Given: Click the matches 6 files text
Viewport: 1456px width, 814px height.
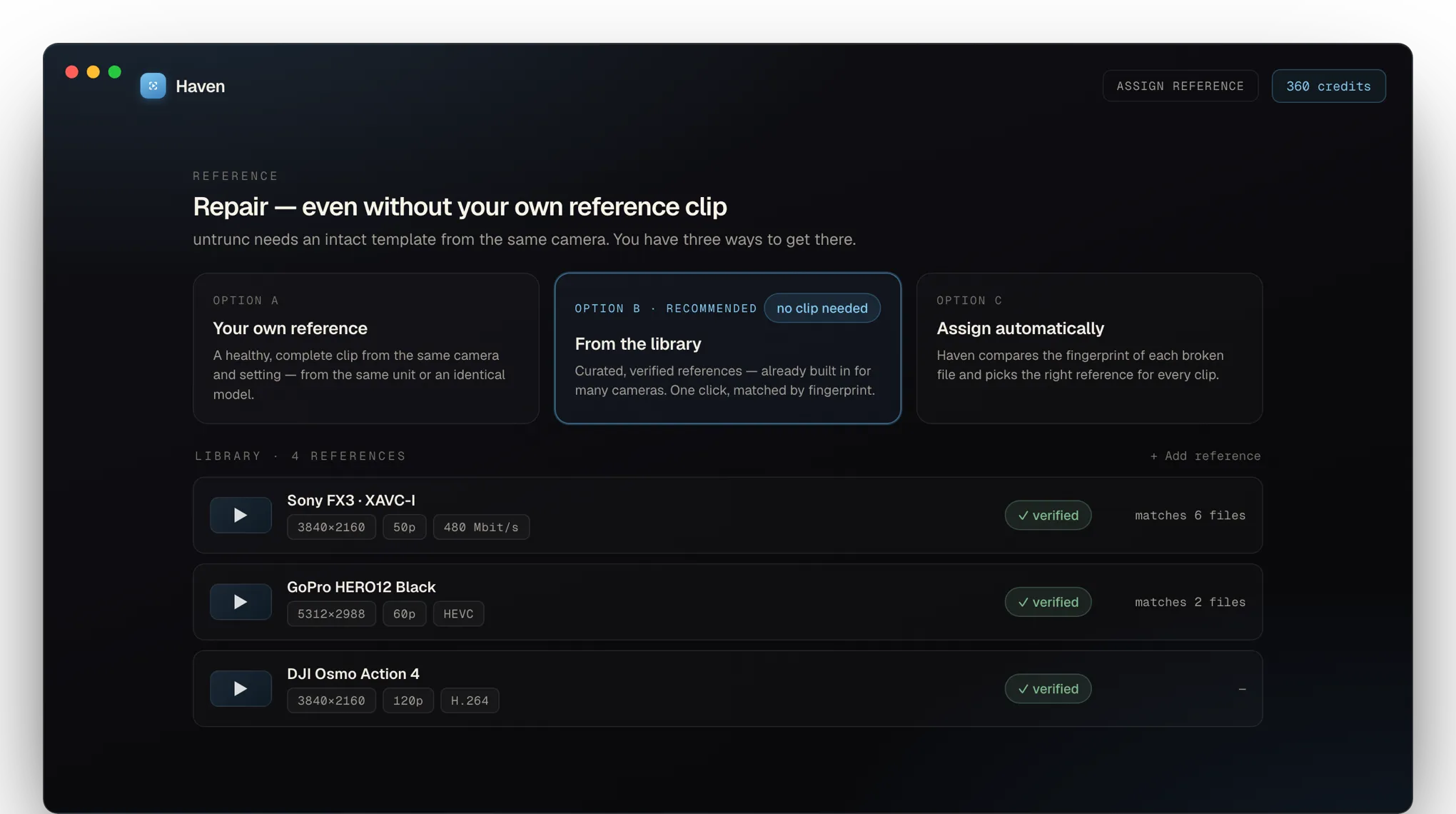Looking at the screenshot, I should click(1190, 515).
